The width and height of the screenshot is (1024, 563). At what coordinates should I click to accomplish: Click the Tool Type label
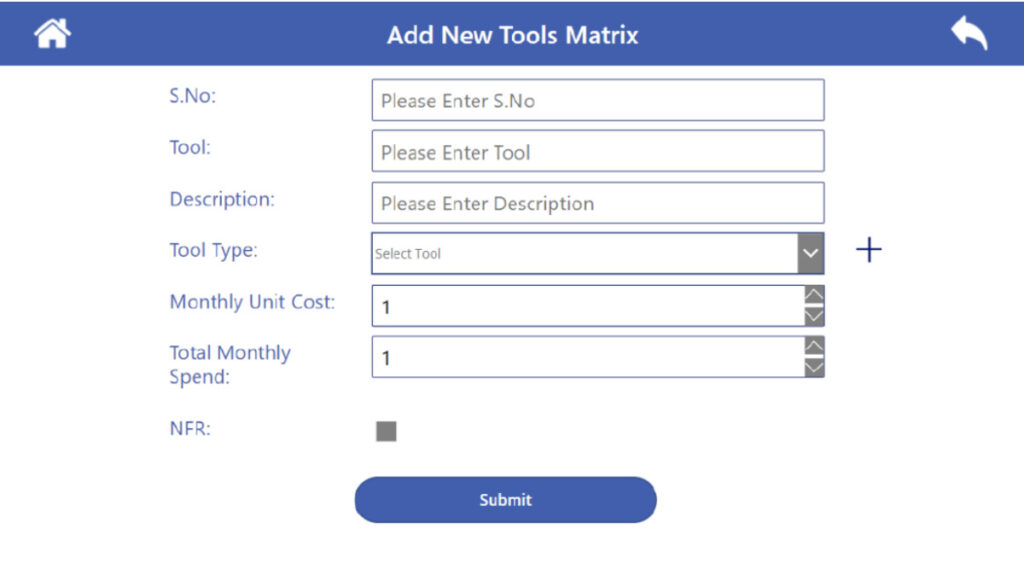213,250
